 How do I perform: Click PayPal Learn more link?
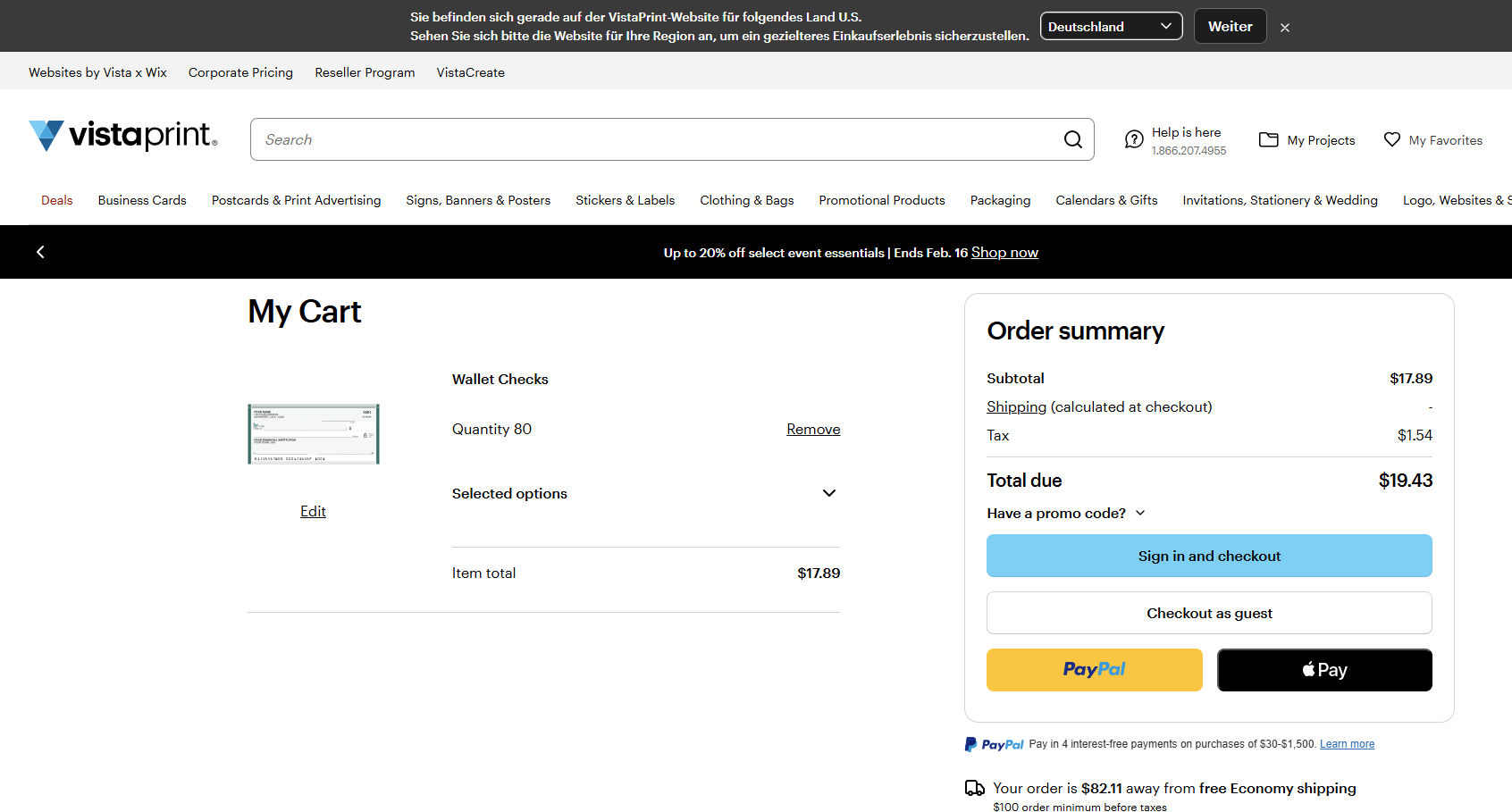click(1347, 744)
